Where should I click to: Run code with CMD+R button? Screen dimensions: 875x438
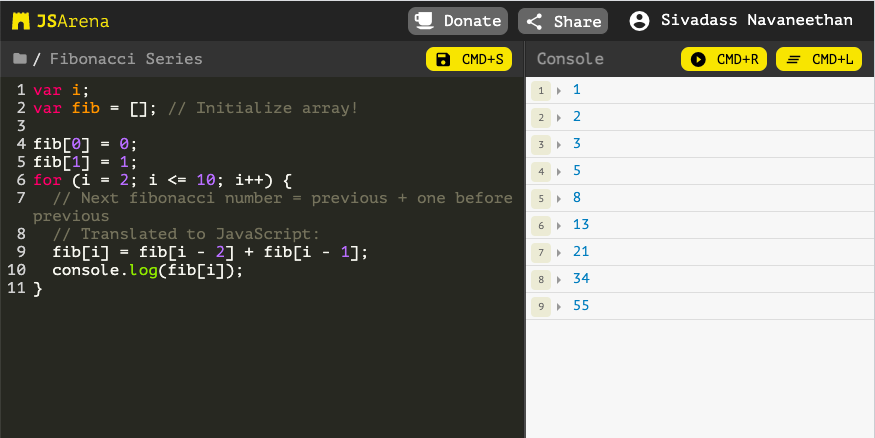pyautogui.click(x=724, y=59)
